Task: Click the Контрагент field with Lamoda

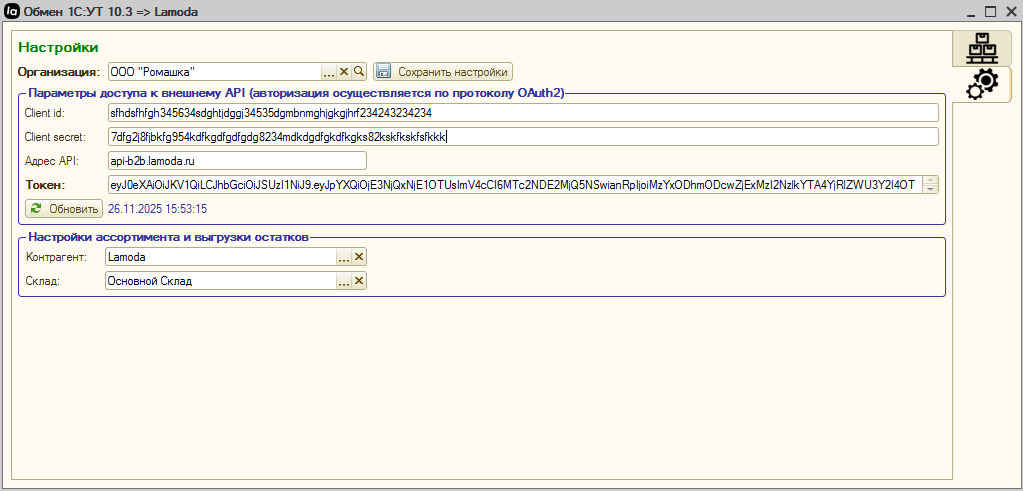Action: pyautogui.click(x=221, y=257)
